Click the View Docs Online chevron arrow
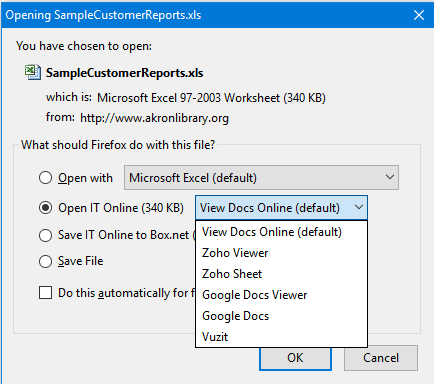 tap(359, 207)
